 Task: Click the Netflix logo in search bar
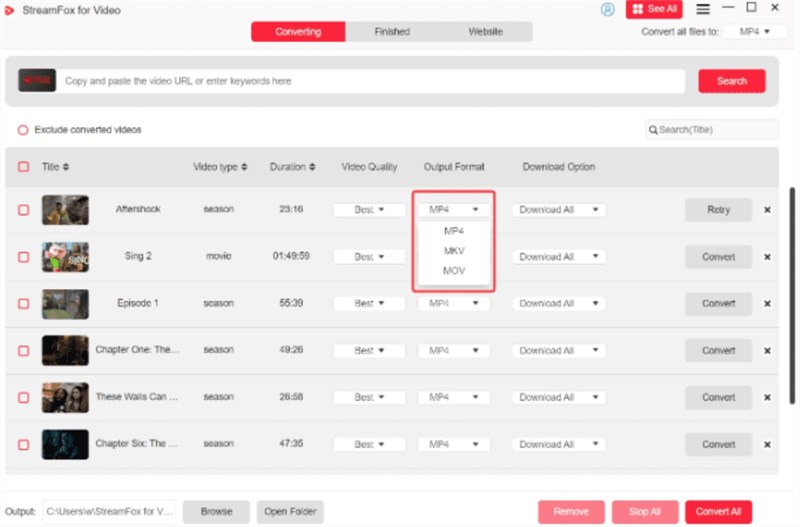pos(38,81)
